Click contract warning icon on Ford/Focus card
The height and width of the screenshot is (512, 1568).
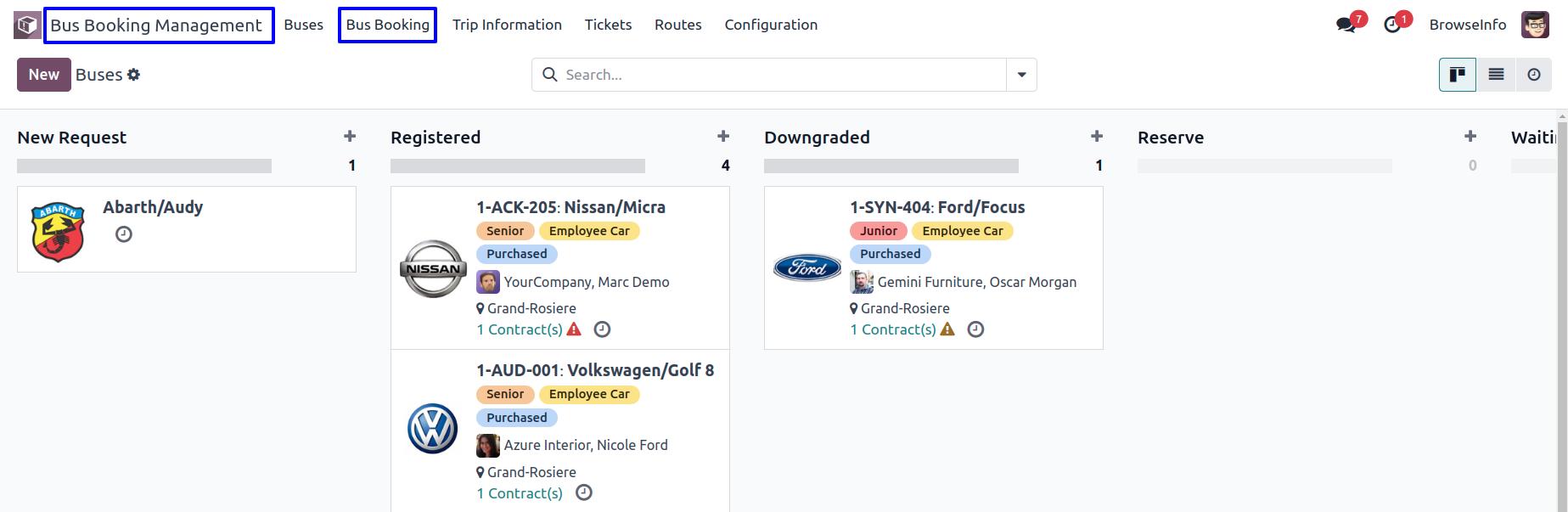pos(947,329)
